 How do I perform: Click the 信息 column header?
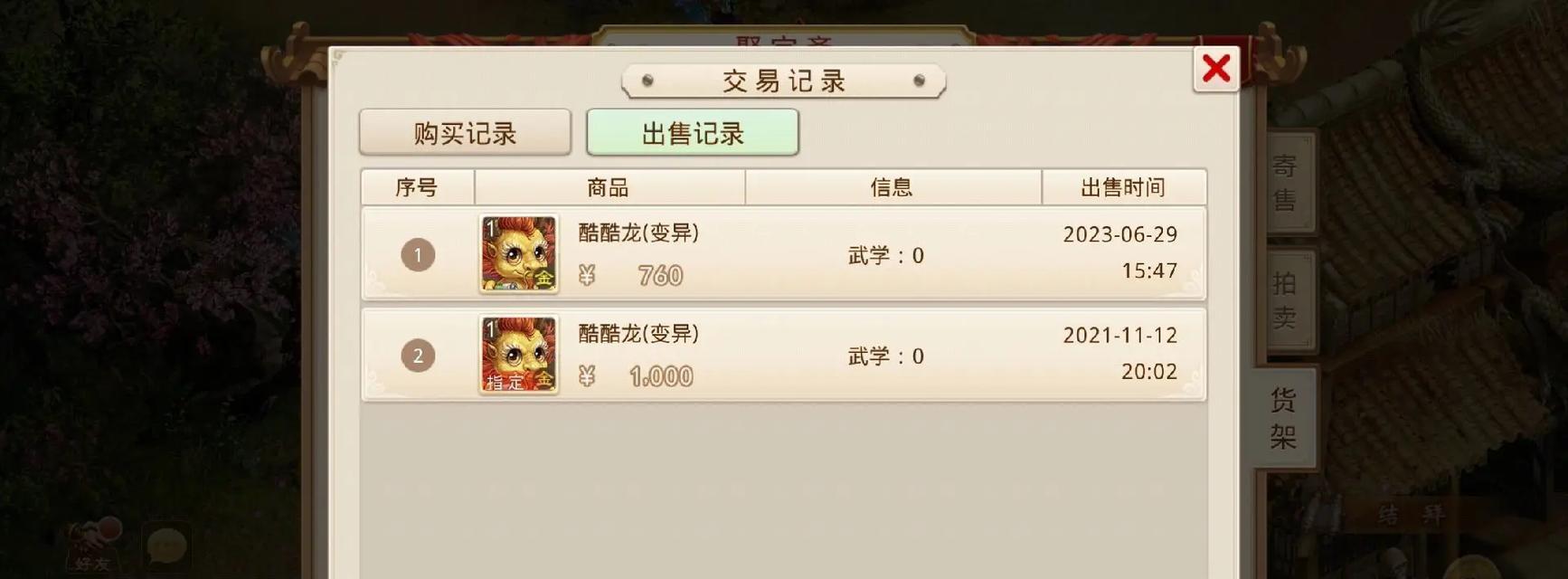[893, 187]
